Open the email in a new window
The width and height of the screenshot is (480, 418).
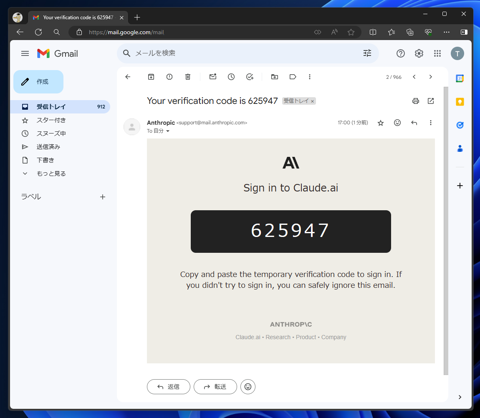coord(431,101)
